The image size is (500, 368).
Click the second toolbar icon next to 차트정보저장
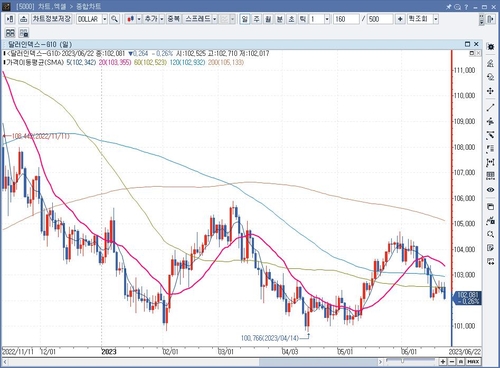[23, 19]
